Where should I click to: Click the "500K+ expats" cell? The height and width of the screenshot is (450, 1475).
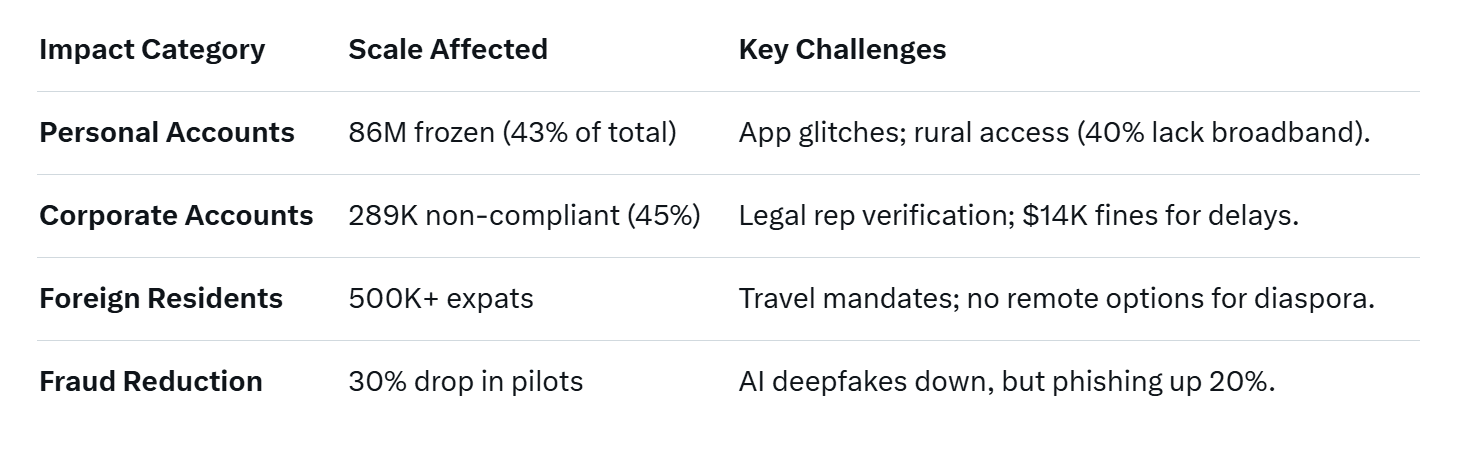tap(440, 299)
